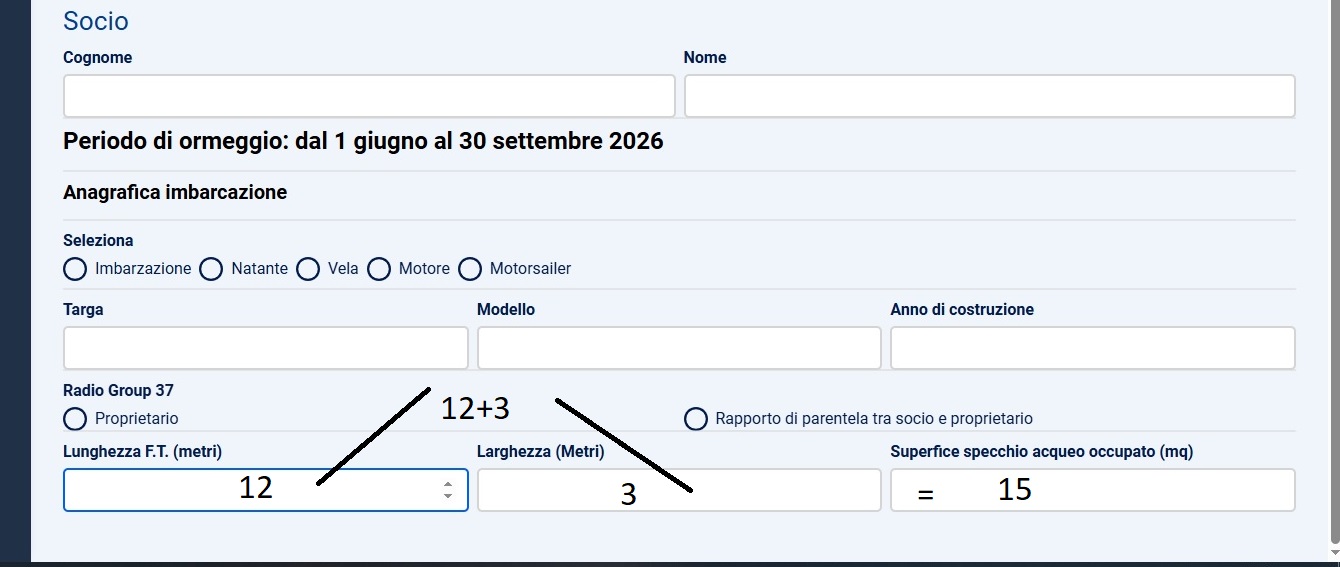Increase Lunghezza F.T. using the up stepper arrow

(448, 484)
